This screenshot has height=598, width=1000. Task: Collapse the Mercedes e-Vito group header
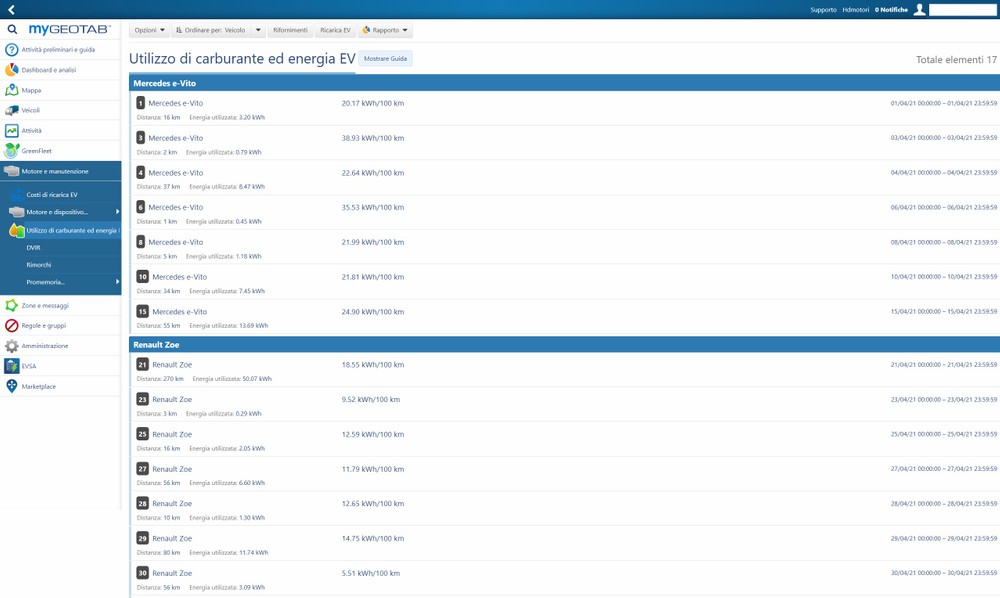tap(564, 83)
